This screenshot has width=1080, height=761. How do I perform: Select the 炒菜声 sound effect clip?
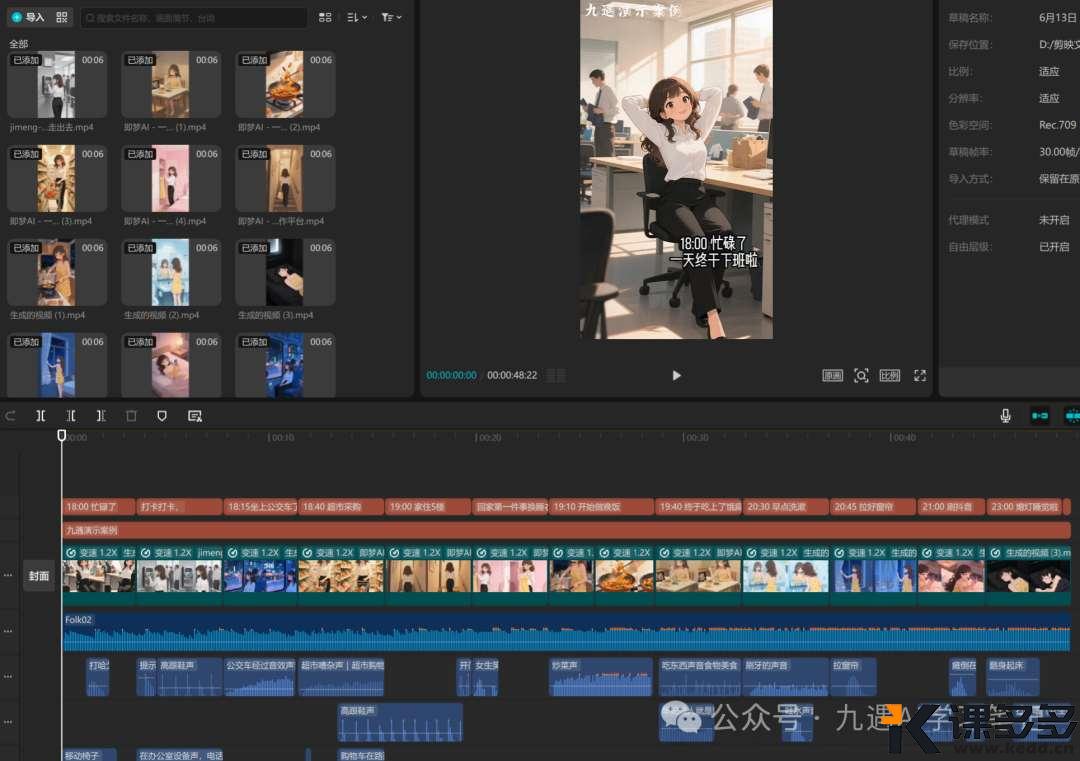pos(601,677)
